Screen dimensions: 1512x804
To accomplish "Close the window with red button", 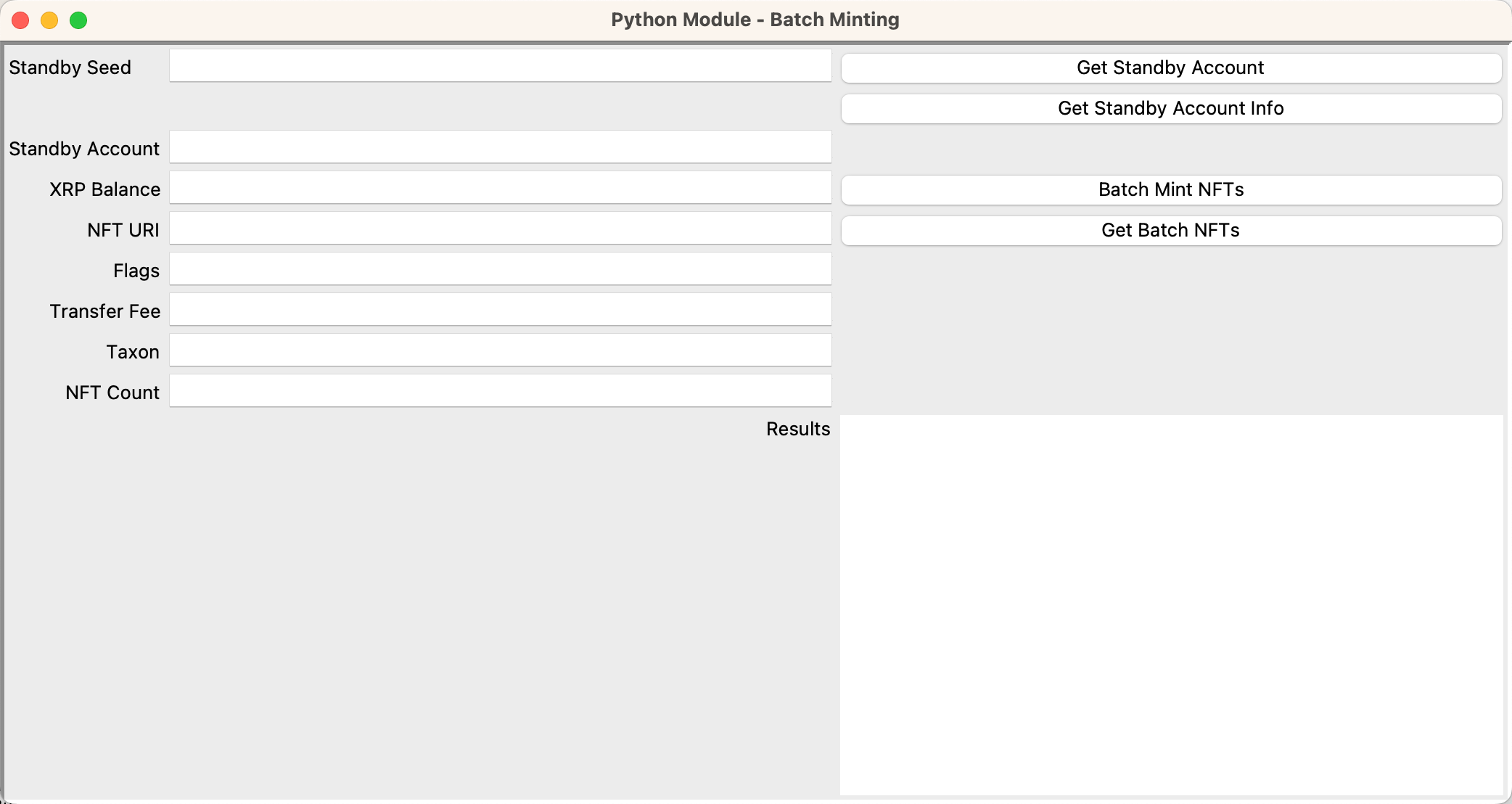I will pyautogui.click(x=20, y=20).
